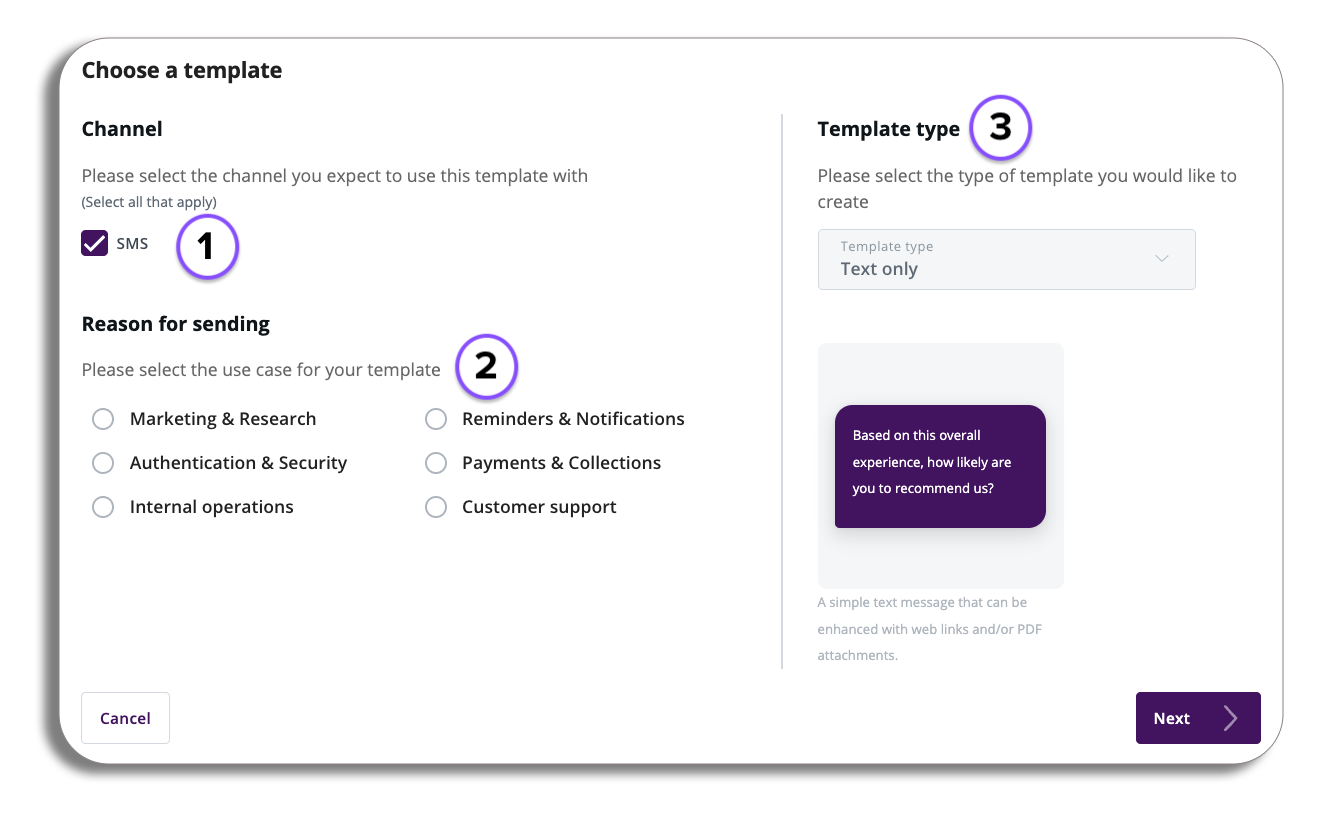Click the Text only selected value
The height and width of the screenshot is (831, 1329).
[879, 269]
